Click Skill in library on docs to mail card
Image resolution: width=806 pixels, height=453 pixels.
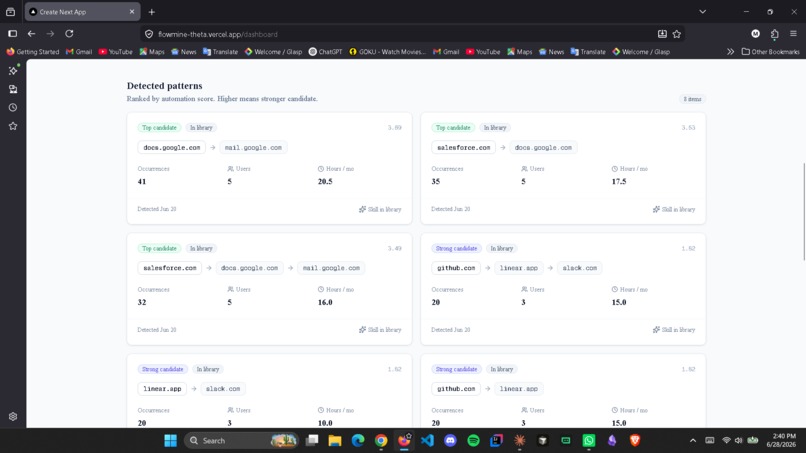click(380, 209)
